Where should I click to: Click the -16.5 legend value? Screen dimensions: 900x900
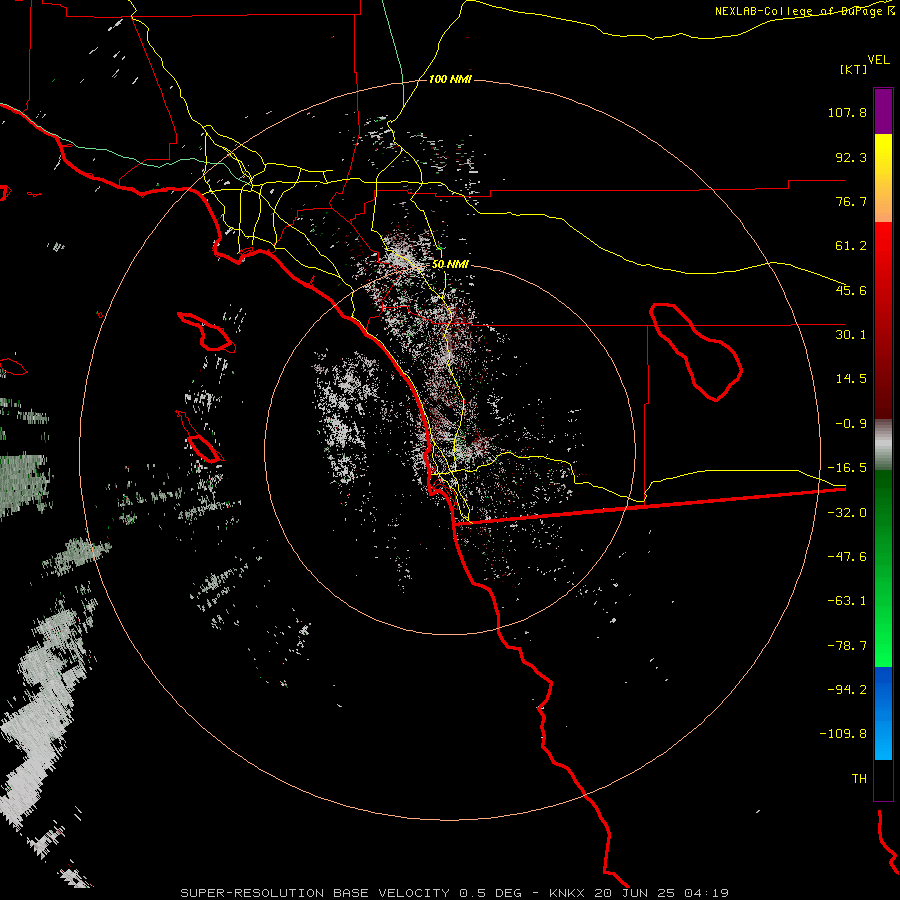[847, 468]
